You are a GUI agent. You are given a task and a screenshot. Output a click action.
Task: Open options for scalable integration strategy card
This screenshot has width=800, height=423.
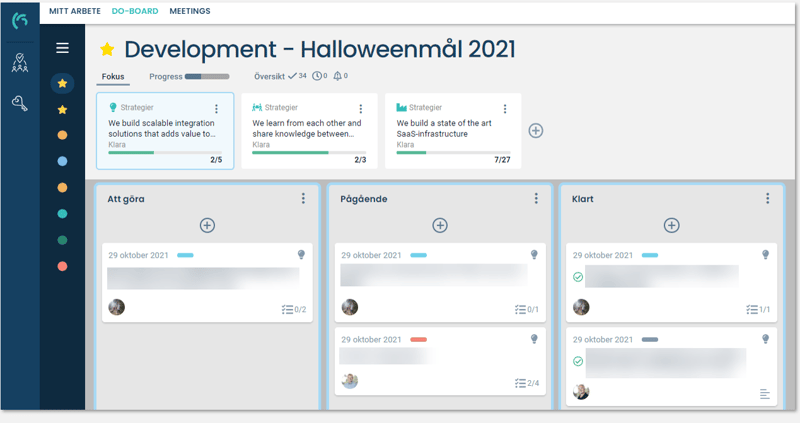coord(217,109)
